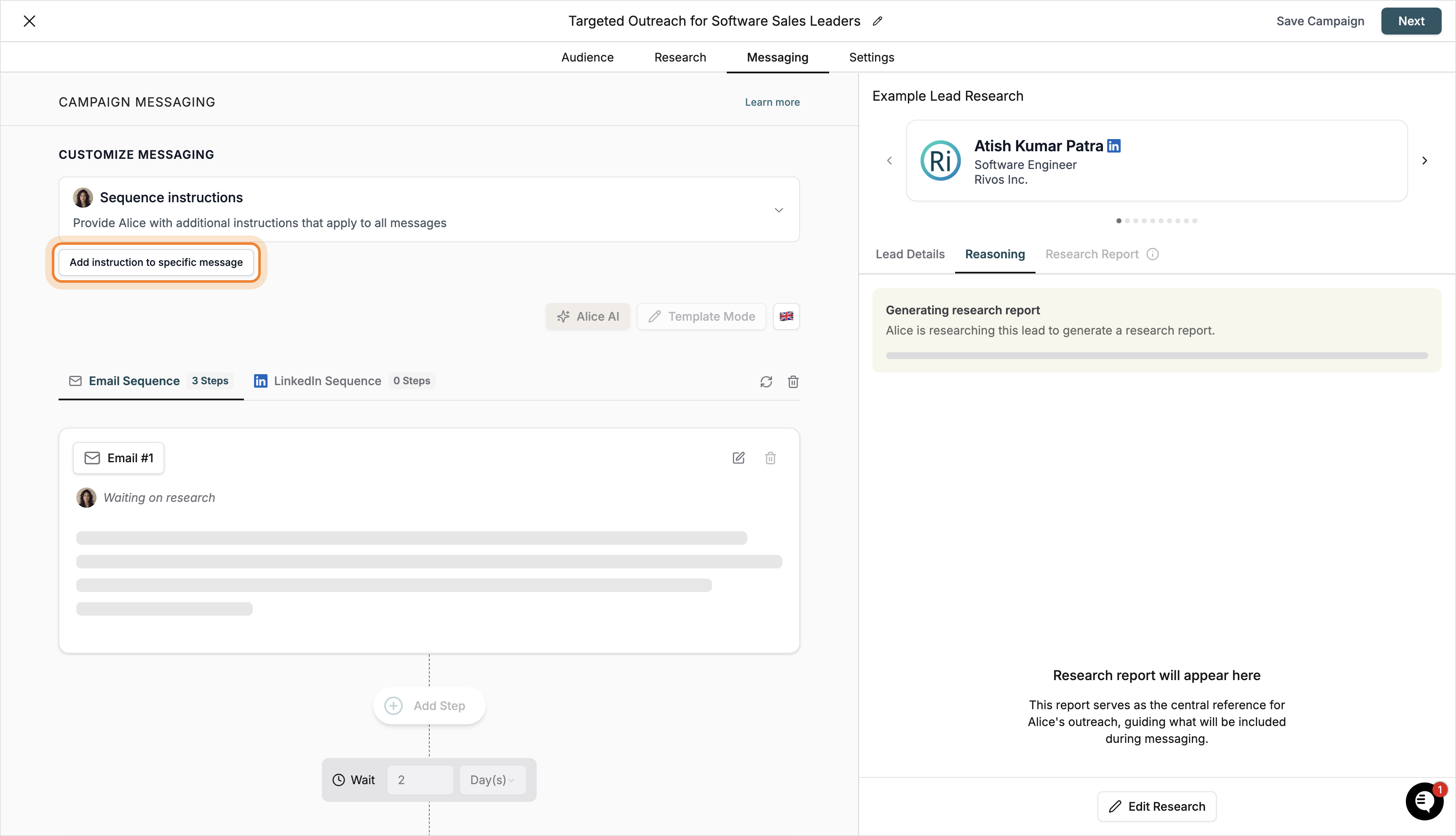Click Add instruction to specific message
The image size is (1456, 836).
pyautogui.click(x=155, y=262)
